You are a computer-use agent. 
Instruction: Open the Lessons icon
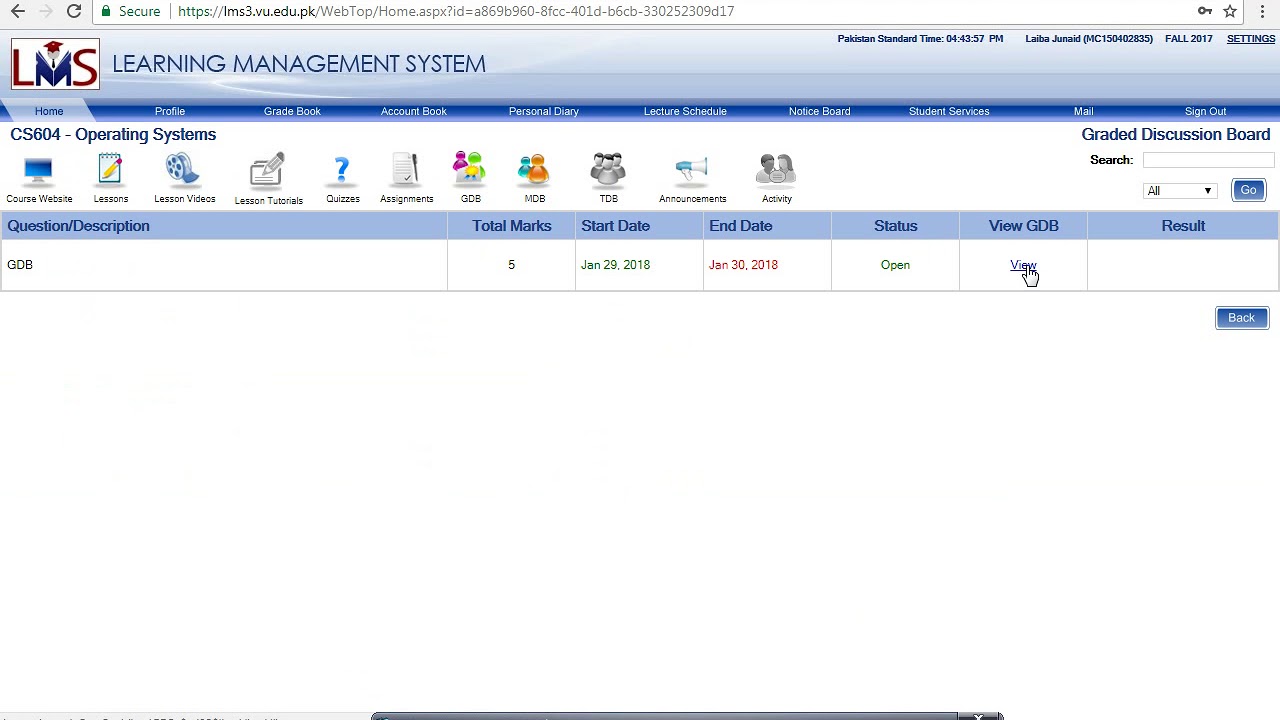[110, 171]
